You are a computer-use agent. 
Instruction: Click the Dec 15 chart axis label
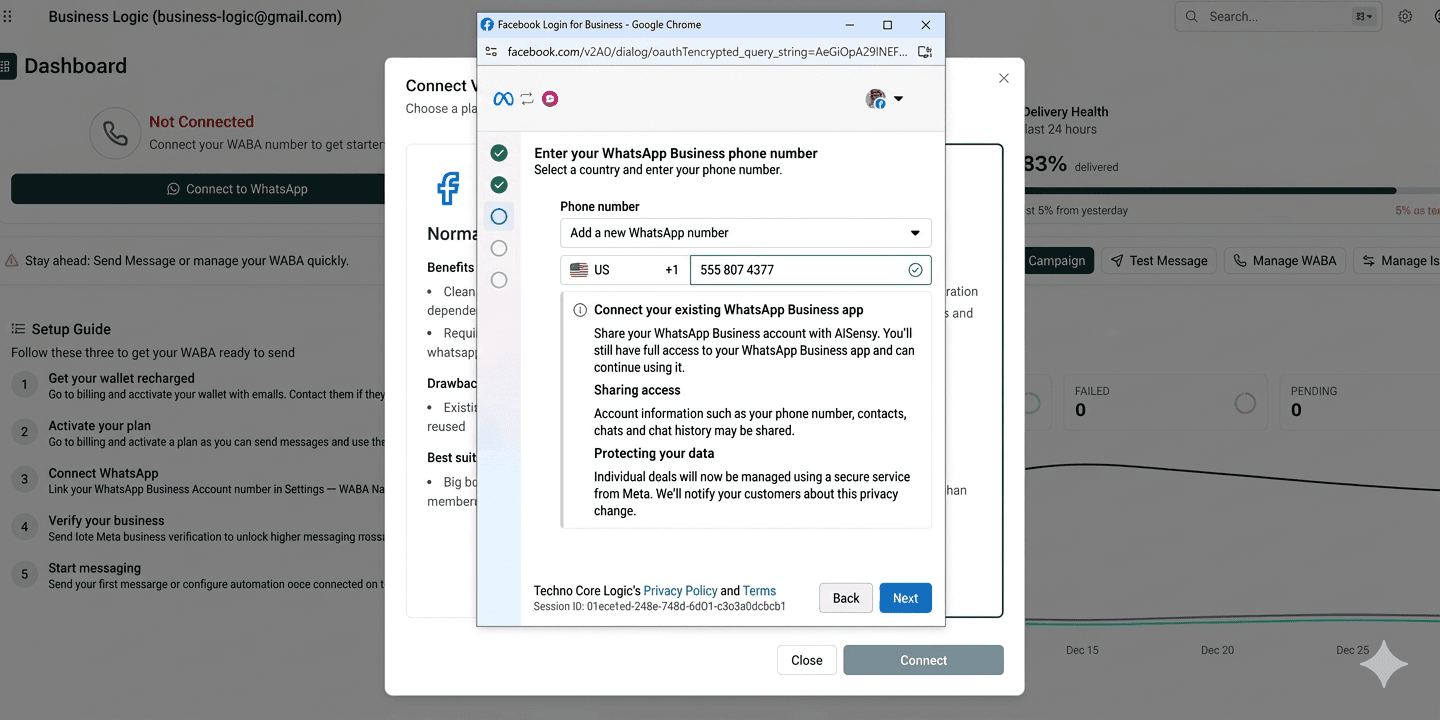click(x=1082, y=650)
